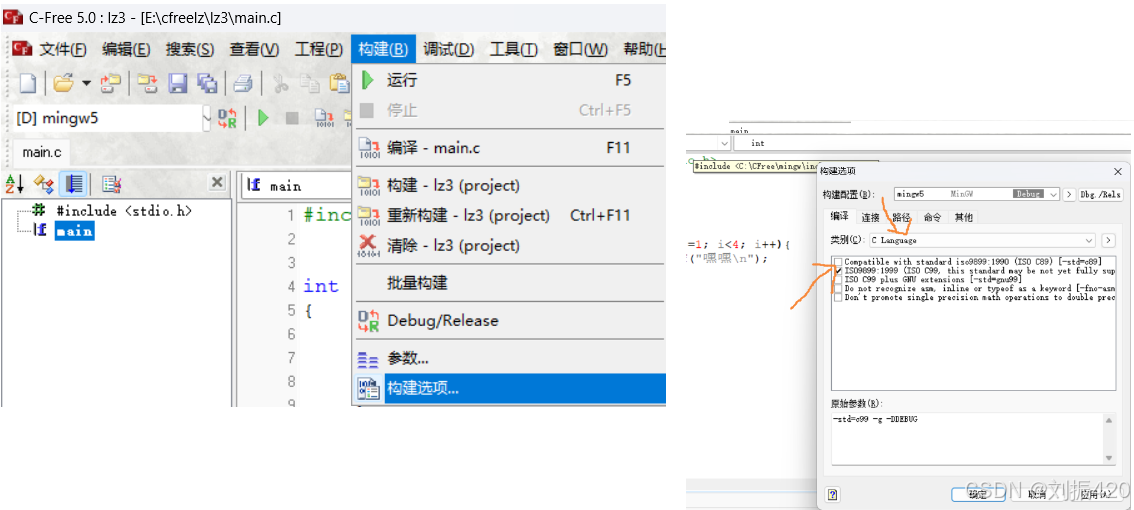Viewport: 1134px width, 510px height.
Task: Open the 搜索(S) menu
Action: [x=189, y=50]
